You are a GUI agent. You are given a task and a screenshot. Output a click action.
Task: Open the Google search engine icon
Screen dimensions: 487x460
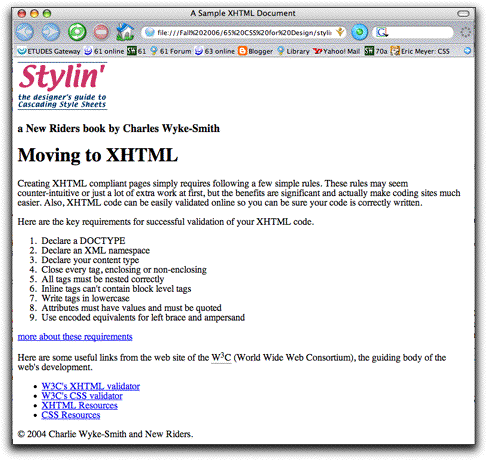coord(382,32)
